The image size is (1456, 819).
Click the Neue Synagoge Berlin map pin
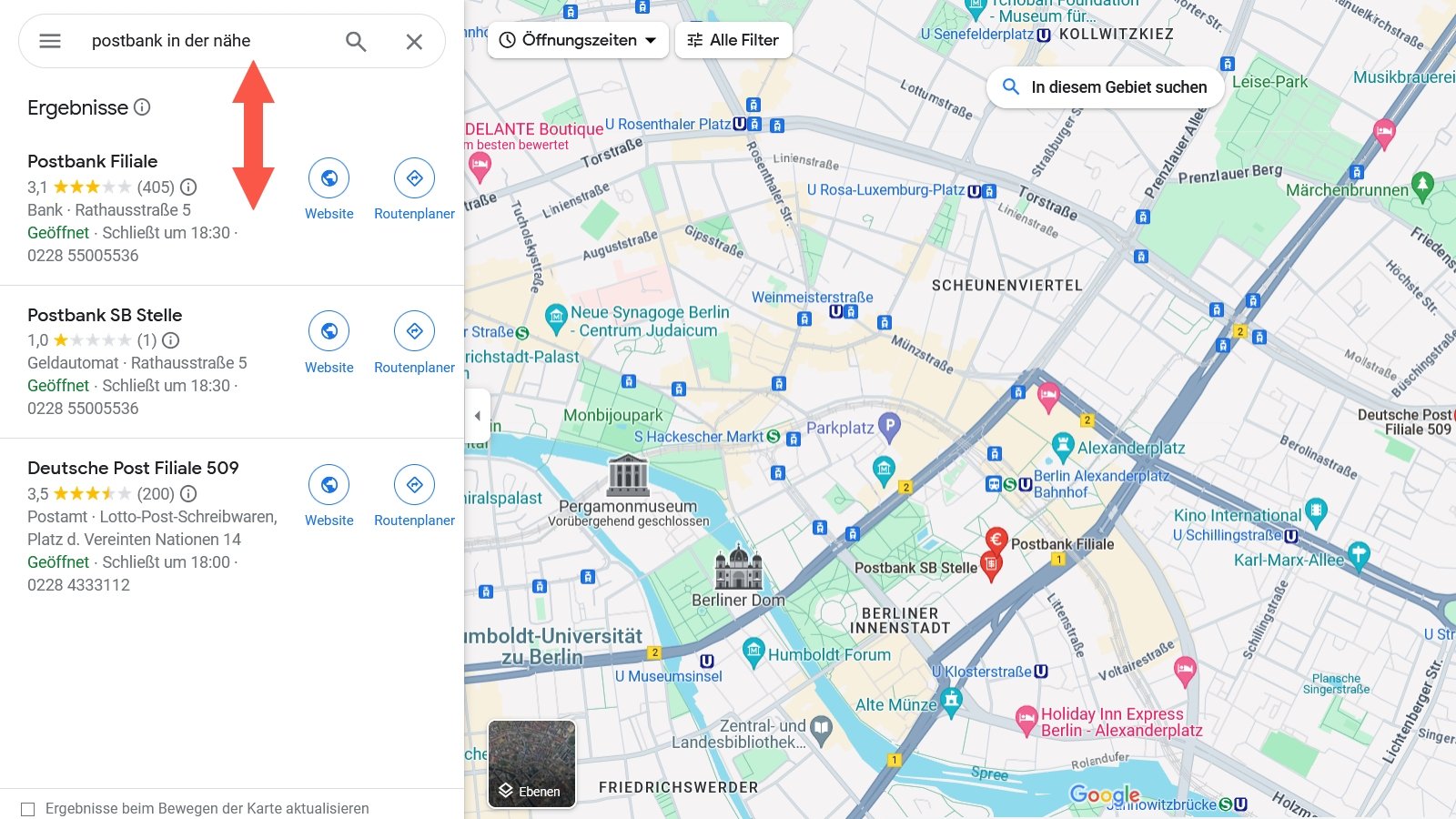556,318
